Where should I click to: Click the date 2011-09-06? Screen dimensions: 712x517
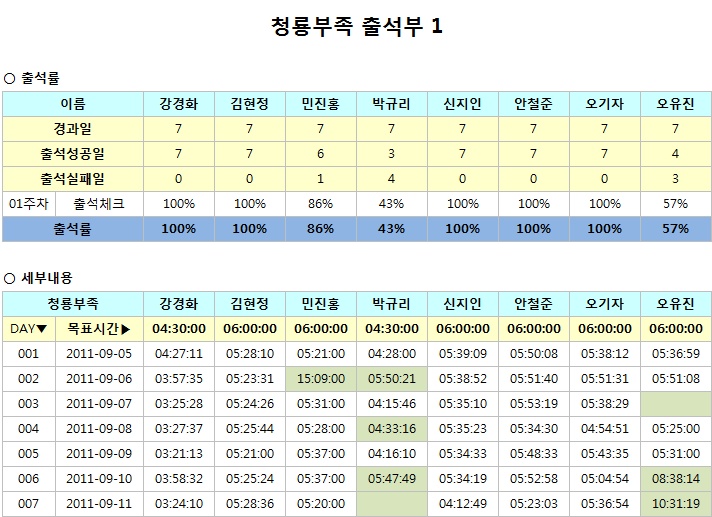99,379
